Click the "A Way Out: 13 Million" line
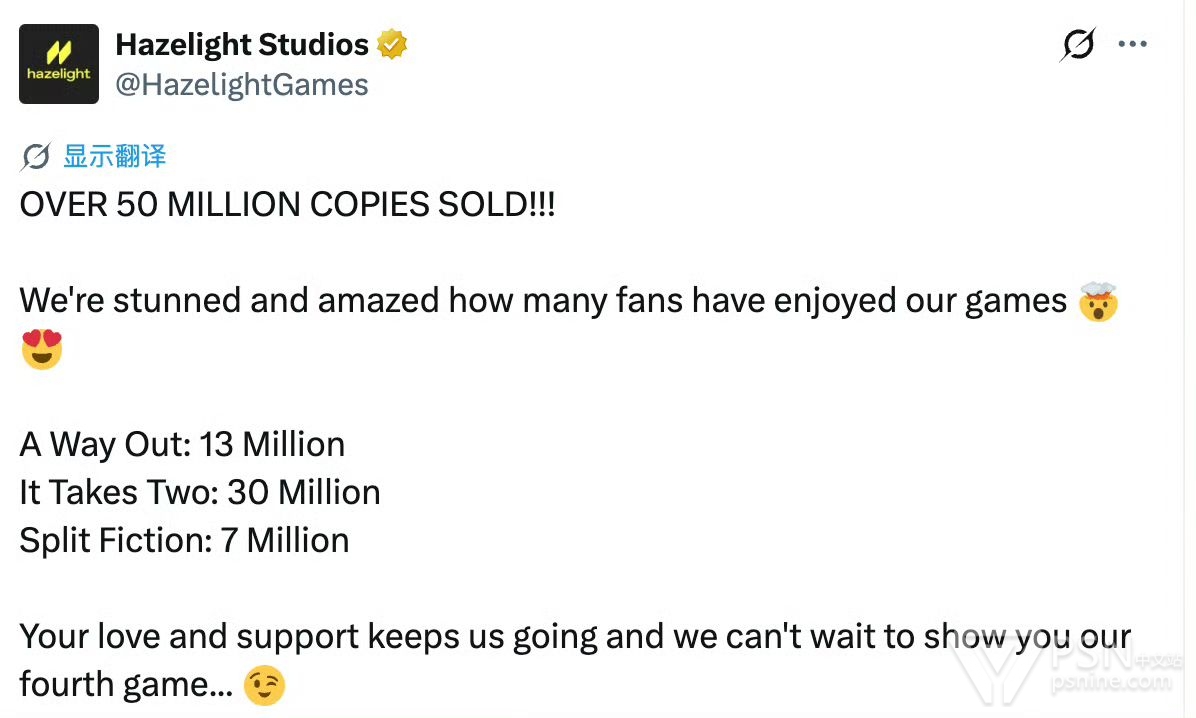The height and width of the screenshot is (718, 1196). 182,444
